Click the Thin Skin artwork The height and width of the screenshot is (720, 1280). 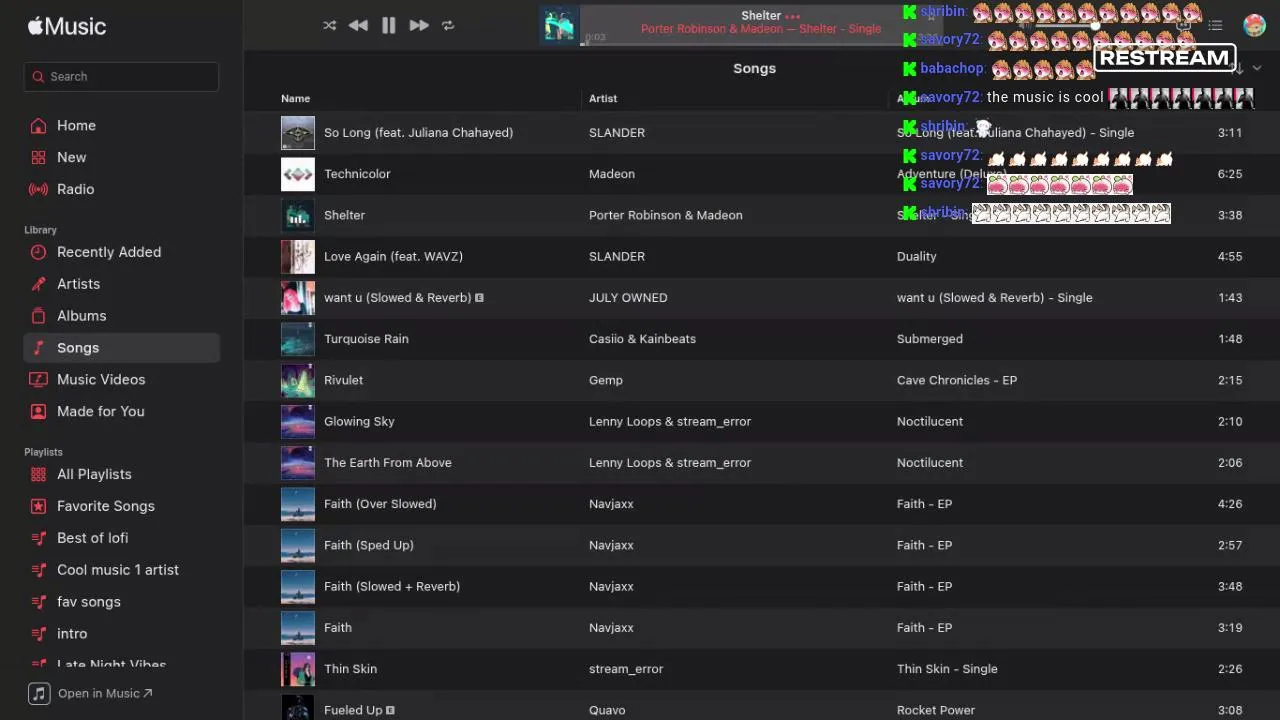[298, 669]
